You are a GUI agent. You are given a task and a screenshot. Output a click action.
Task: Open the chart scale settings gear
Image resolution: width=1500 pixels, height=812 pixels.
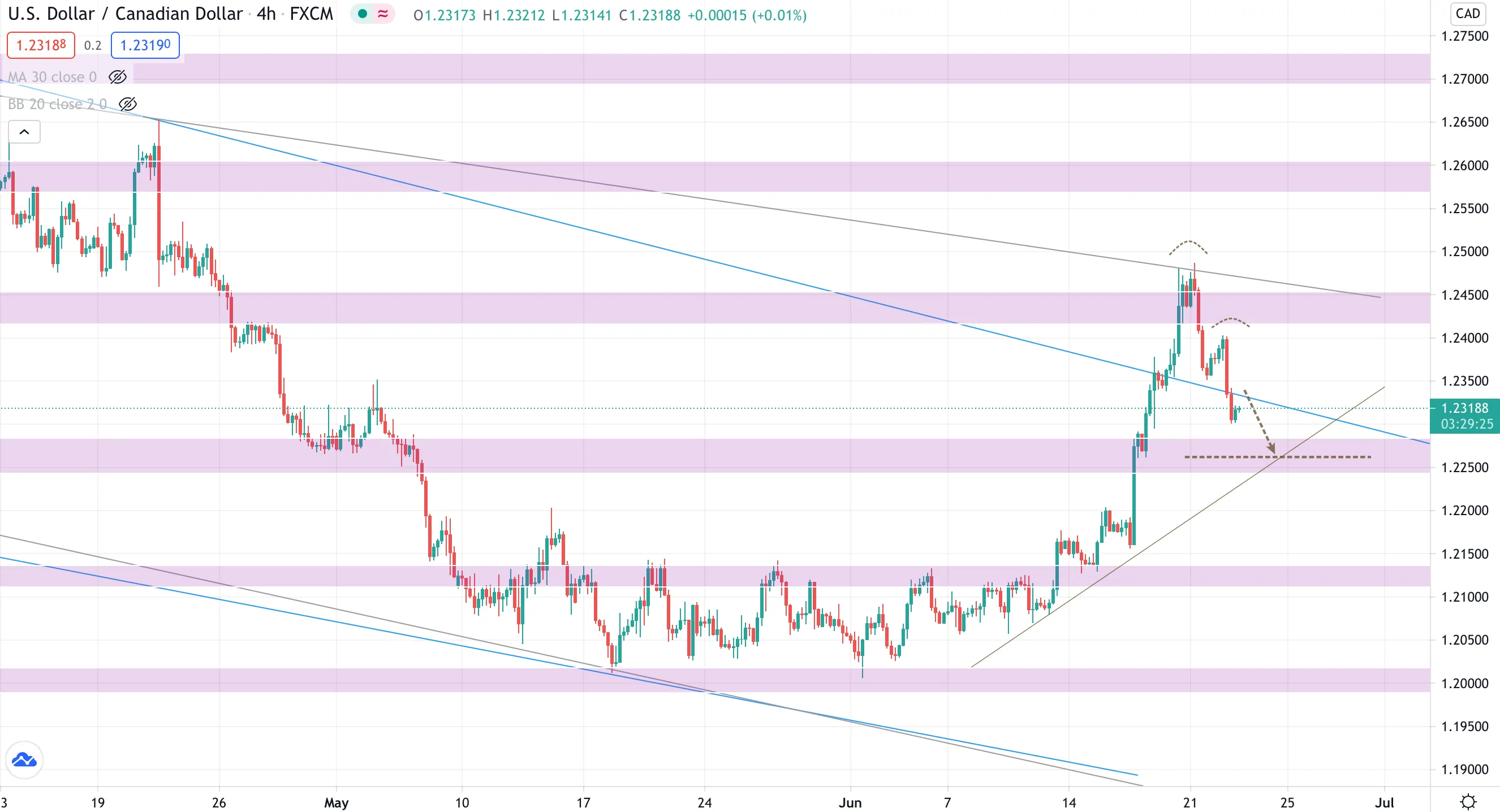(x=1468, y=801)
